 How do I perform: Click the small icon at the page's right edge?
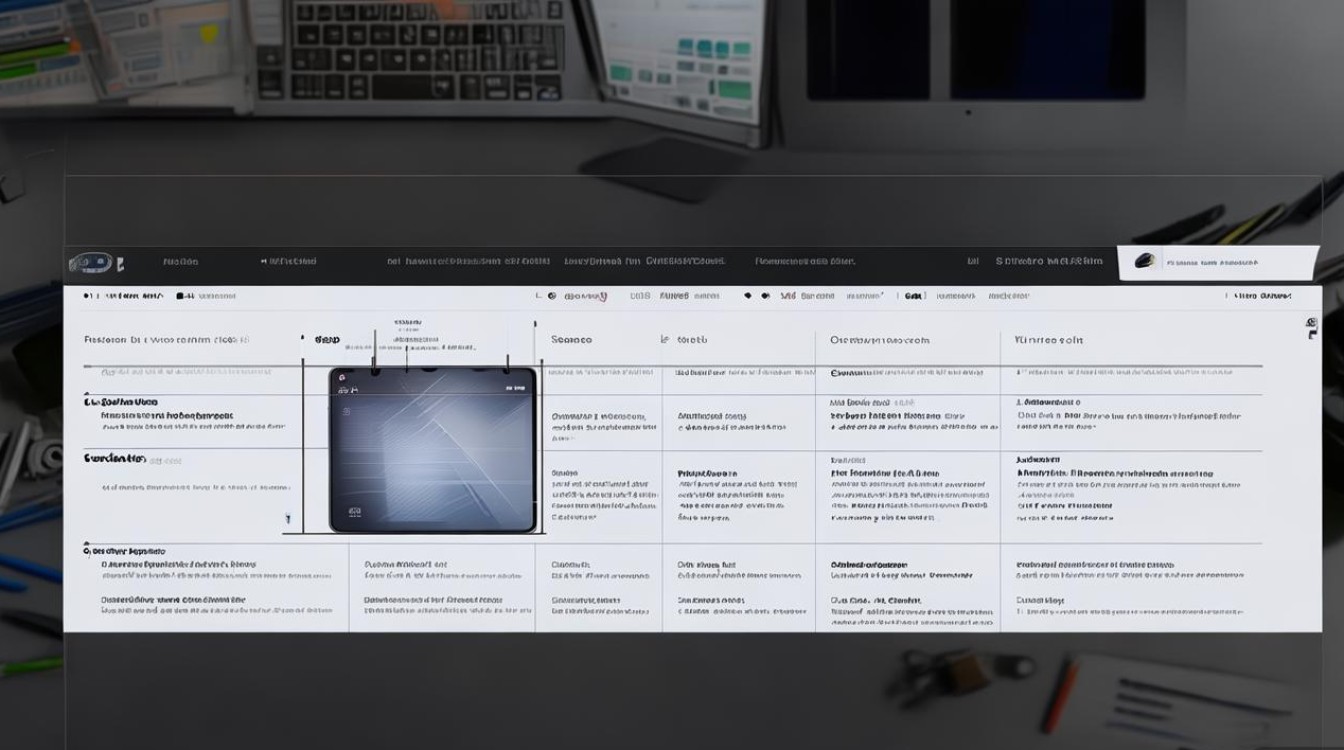[x=1311, y=328]
